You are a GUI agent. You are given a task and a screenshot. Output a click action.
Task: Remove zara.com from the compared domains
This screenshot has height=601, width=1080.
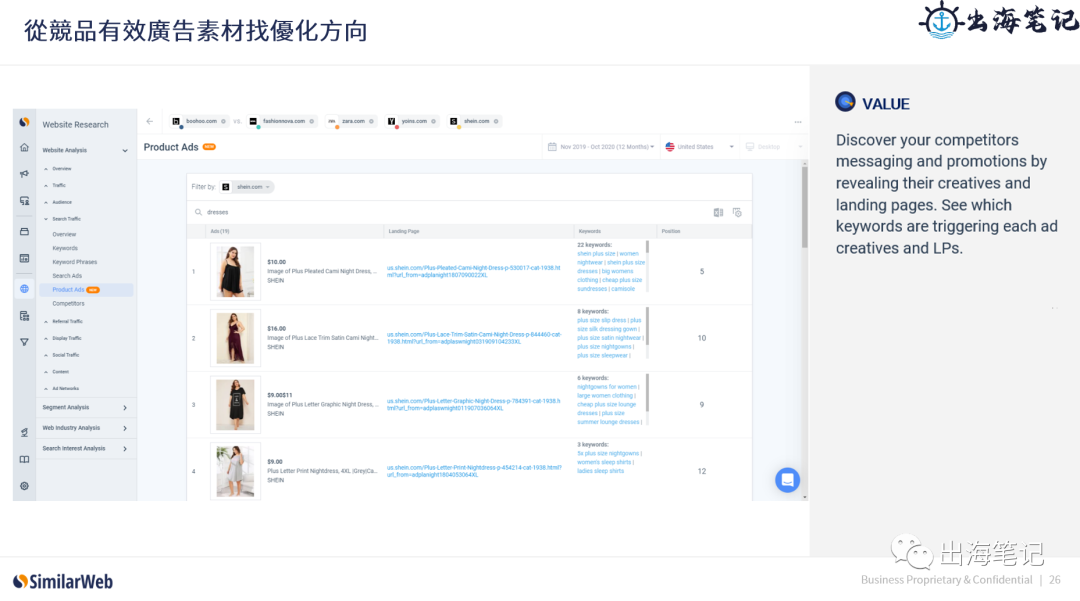[x=373, y=120]
